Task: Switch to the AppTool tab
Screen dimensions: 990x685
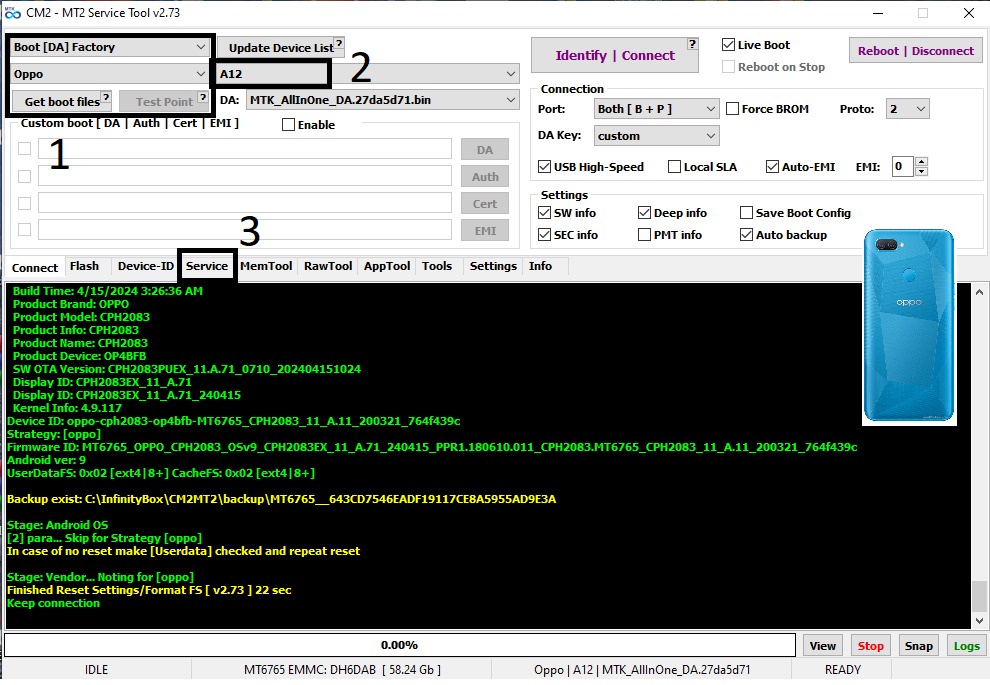Action: tap(387, 266)
